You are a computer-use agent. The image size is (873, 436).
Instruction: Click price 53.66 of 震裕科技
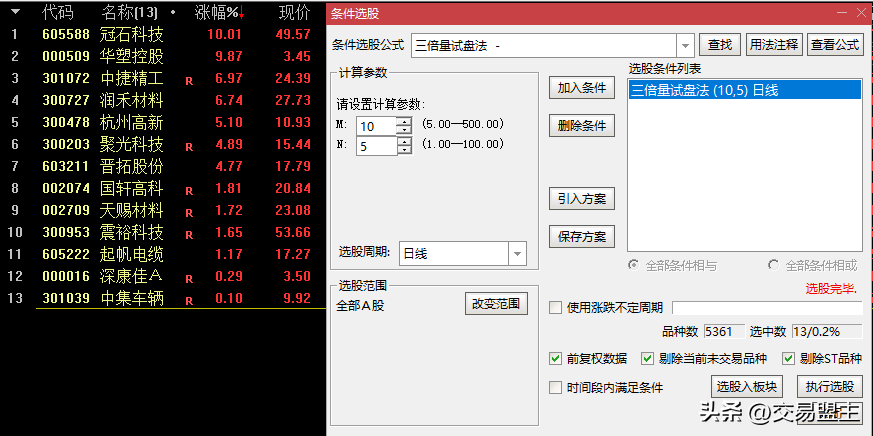(x=293, y=232)
